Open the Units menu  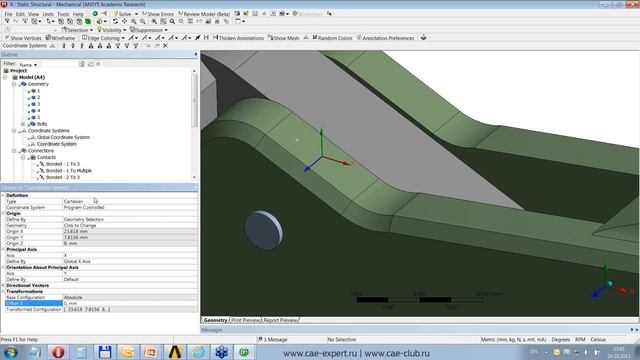48,14
